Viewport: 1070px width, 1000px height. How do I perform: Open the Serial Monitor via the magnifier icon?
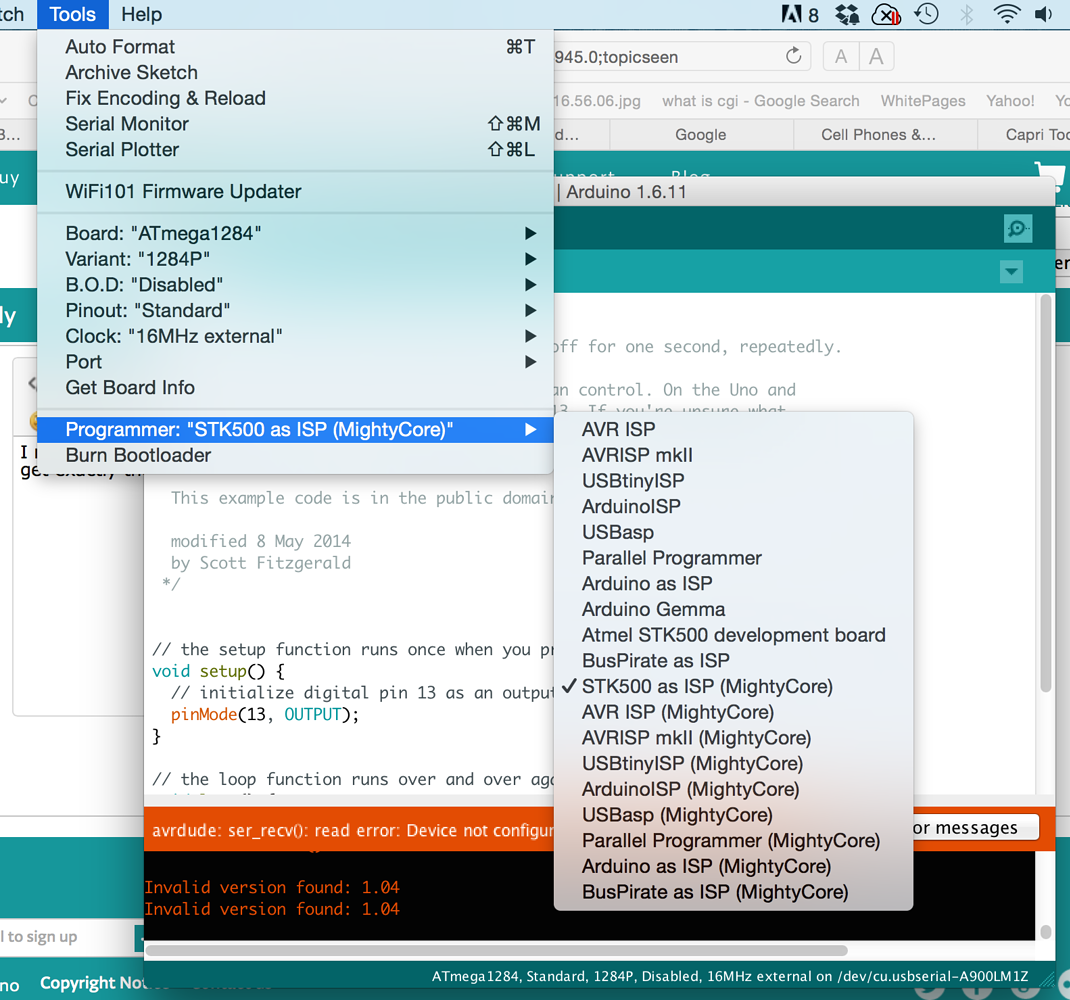[x=1017, y=228]
